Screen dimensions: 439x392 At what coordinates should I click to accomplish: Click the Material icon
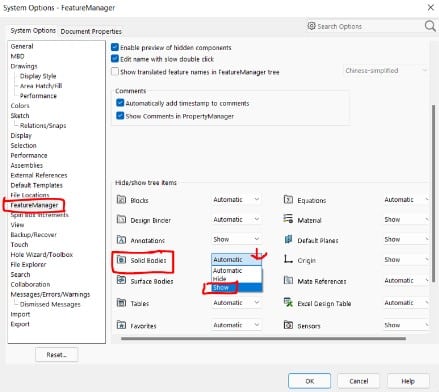(288, 219)
